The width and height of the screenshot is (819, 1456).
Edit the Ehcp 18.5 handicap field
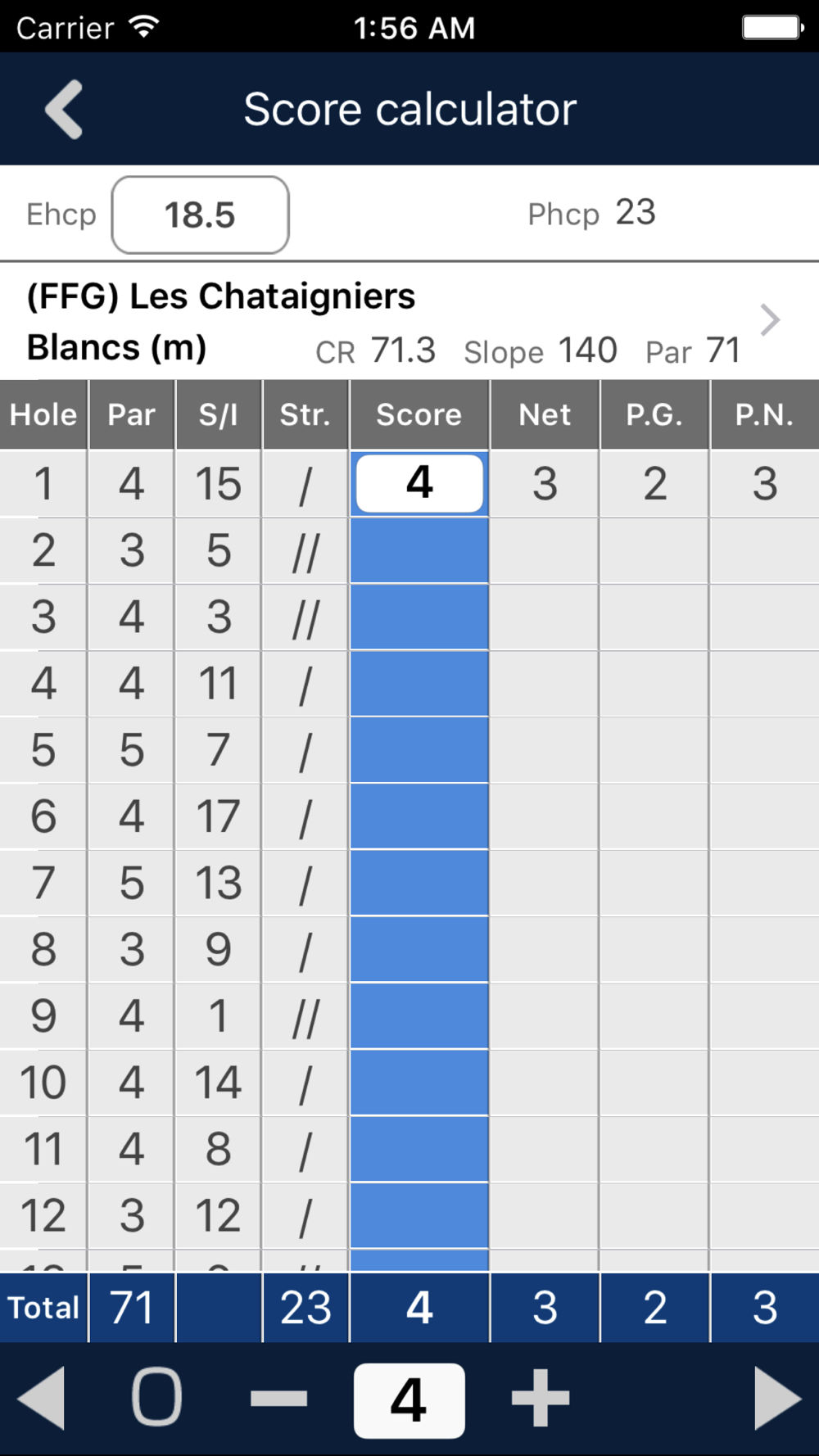point(200,215)
